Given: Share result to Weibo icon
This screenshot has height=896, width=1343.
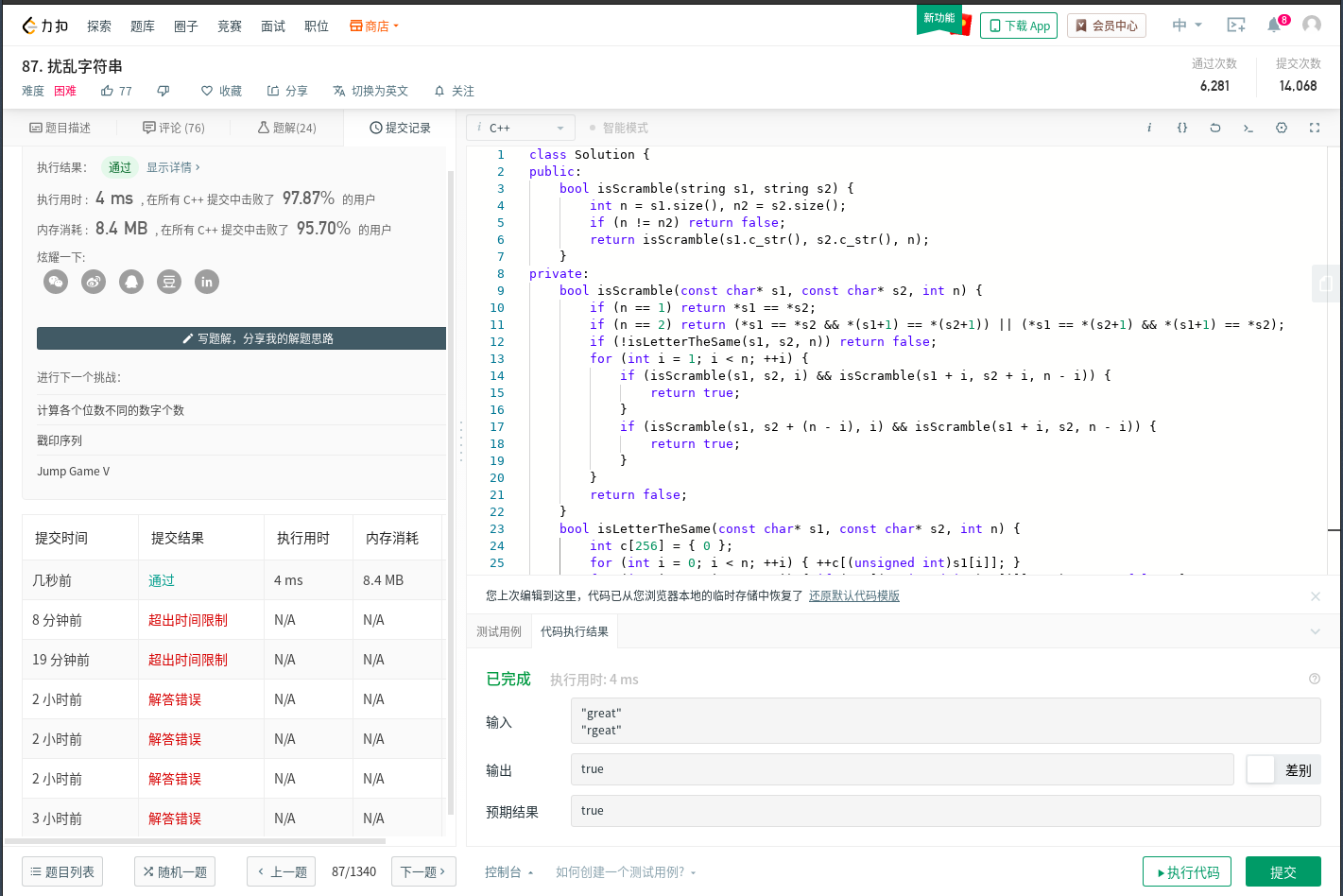Looking at the screenshot, I should pyautogui.click(x=94, y=282).
